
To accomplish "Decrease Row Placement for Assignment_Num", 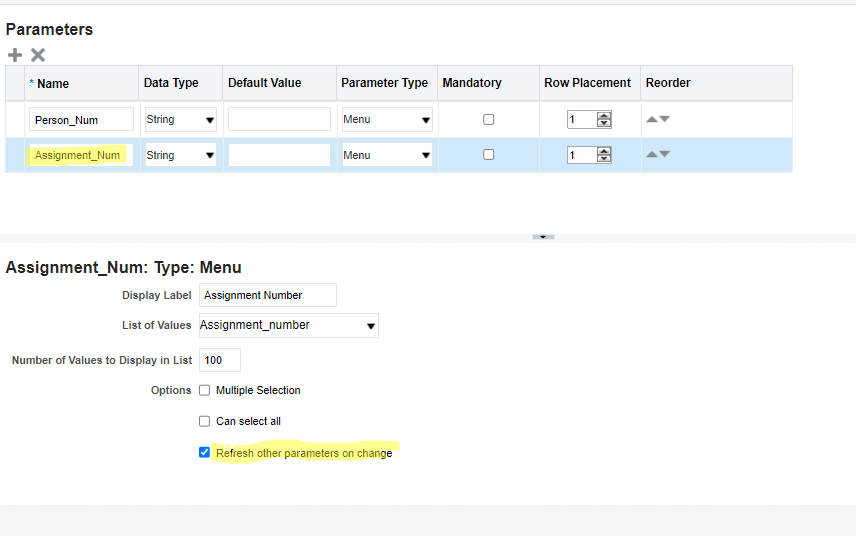I will click(604, 159).
